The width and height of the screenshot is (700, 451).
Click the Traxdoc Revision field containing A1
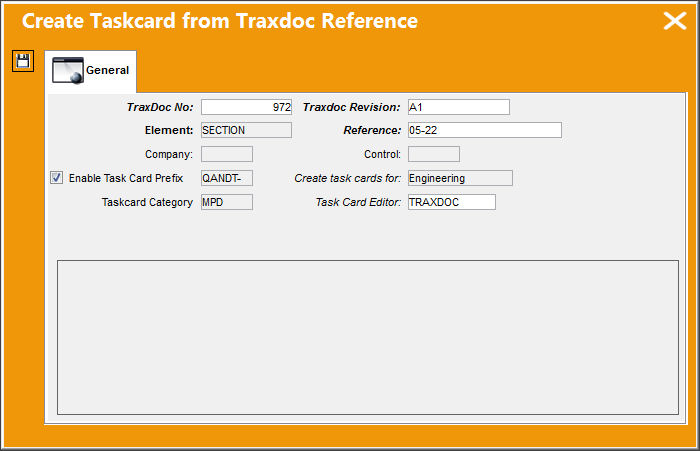pos(458,107)
